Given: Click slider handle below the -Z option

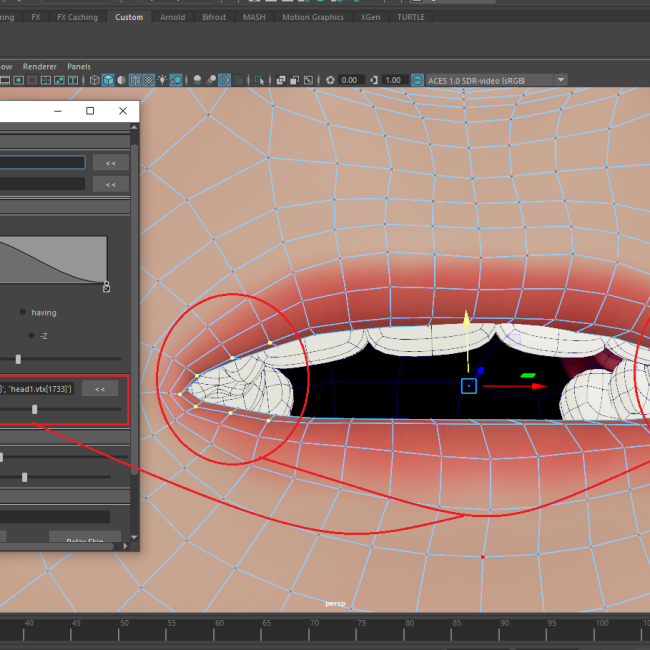Looking at the screenshot, I should (18, 359).
